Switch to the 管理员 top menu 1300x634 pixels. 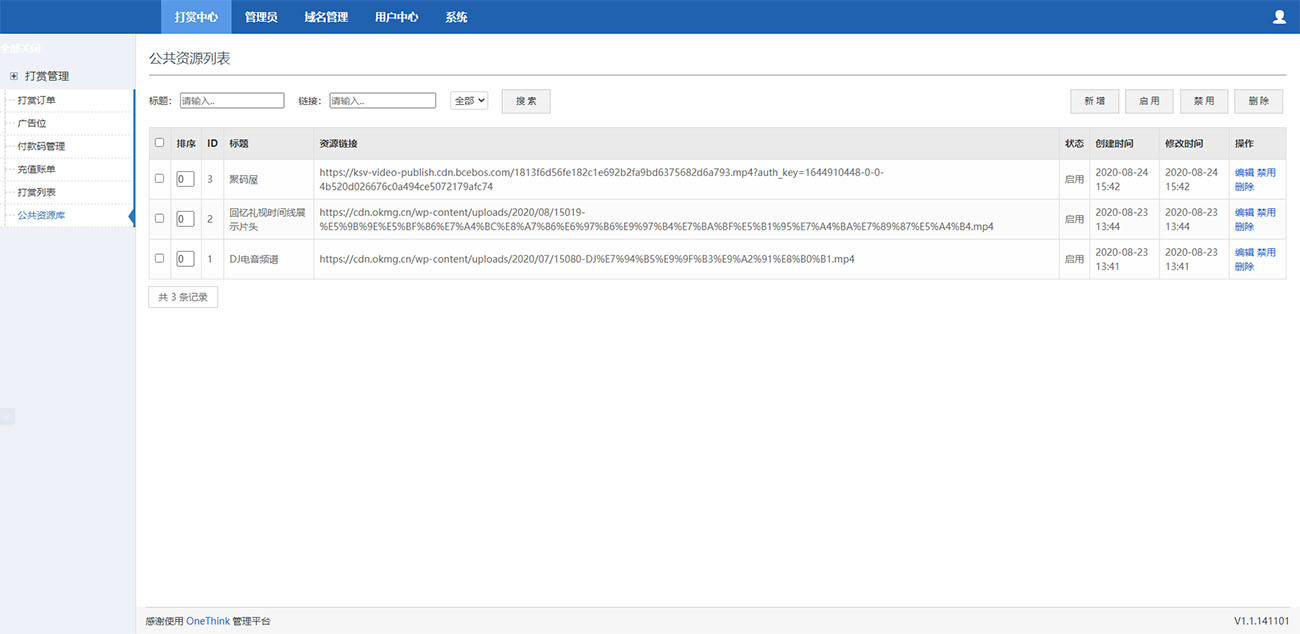point(261,17)
